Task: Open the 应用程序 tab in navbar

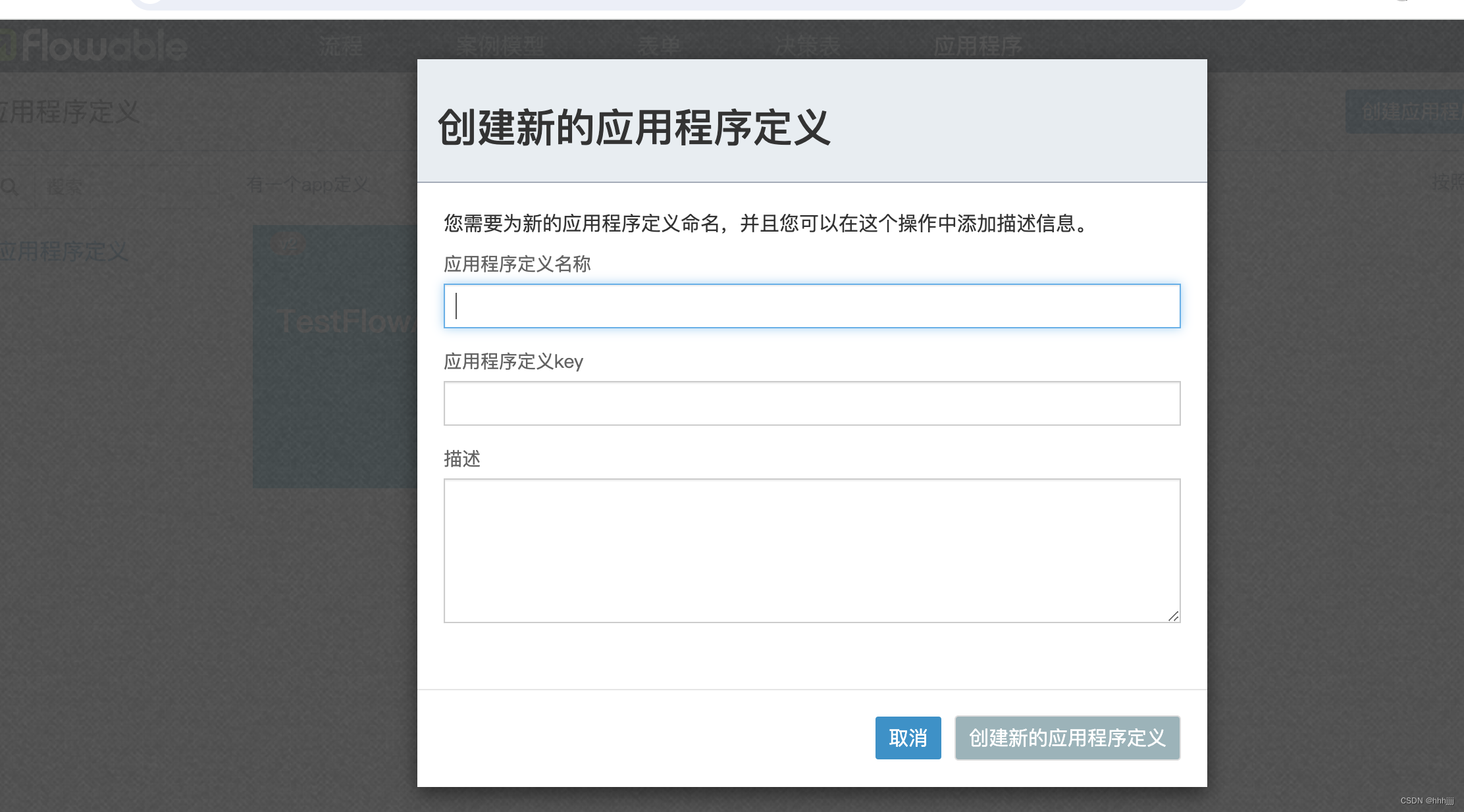Action: pos(978,46)
